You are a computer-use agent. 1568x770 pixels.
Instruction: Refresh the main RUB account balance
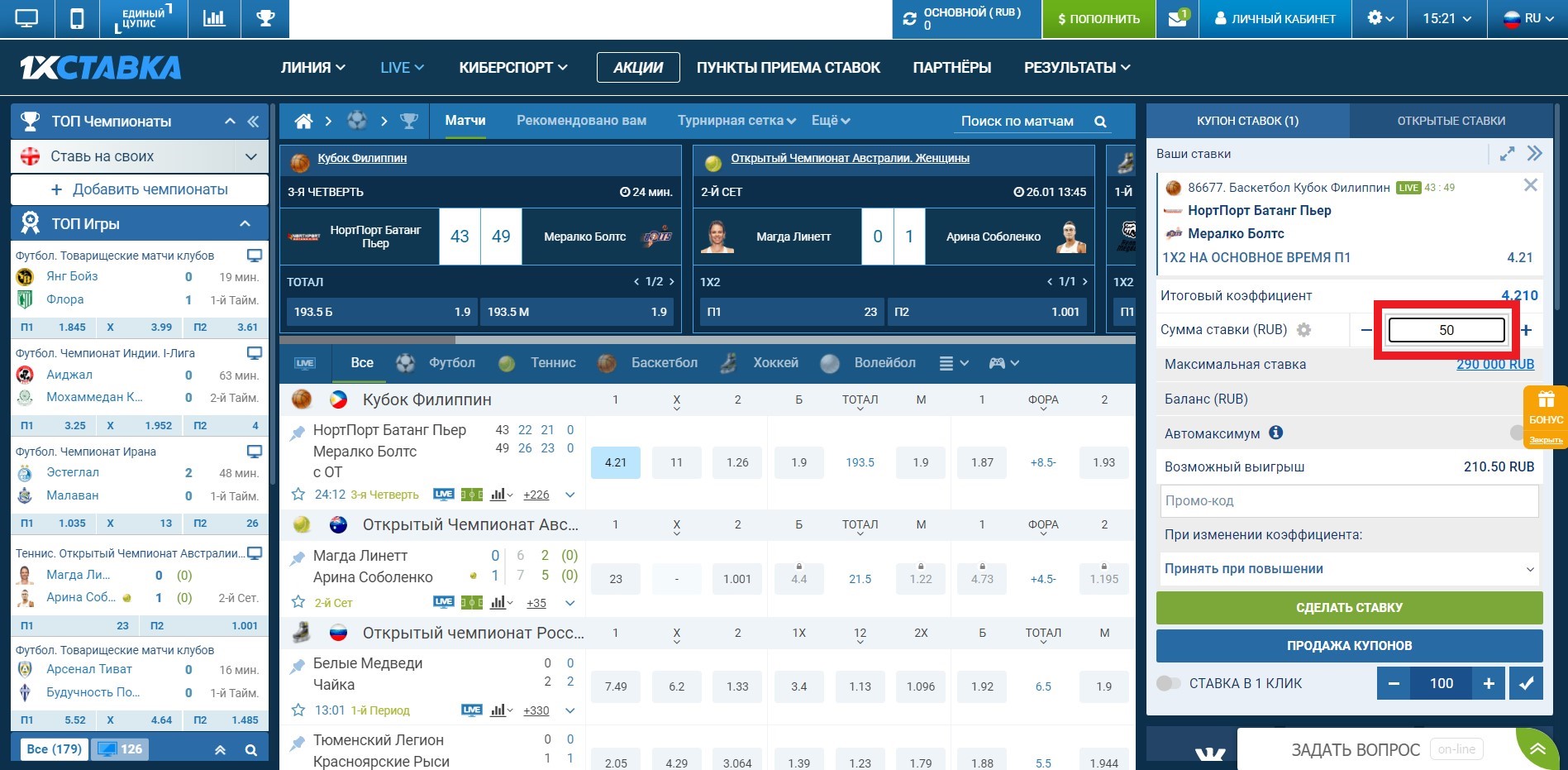pyautogui.click(x=910, y=18)
